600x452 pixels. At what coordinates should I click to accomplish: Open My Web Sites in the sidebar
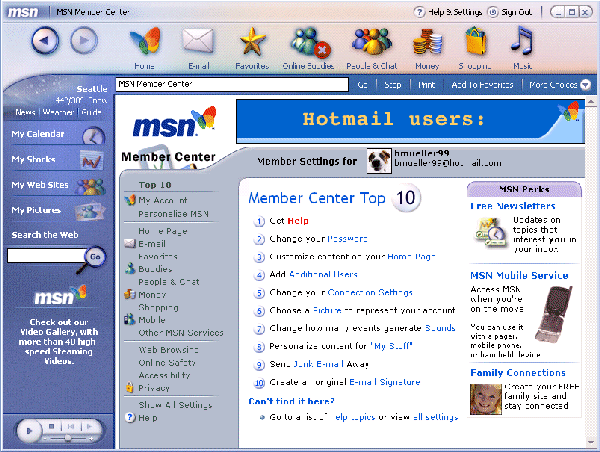coord(57,185)
